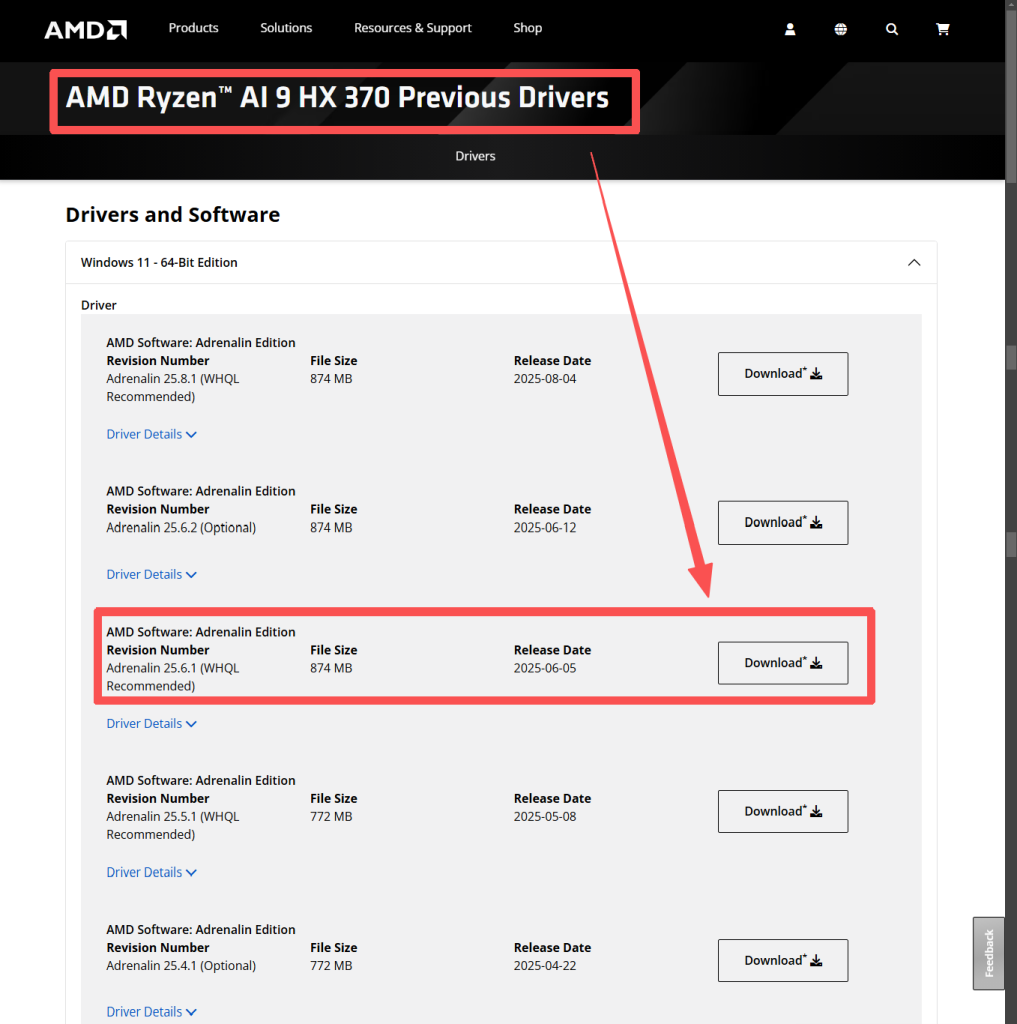Expand Driver Details for Adrenalin 25.6.1
Viewport: 1017px width, 1024px height.
[151, 724]
